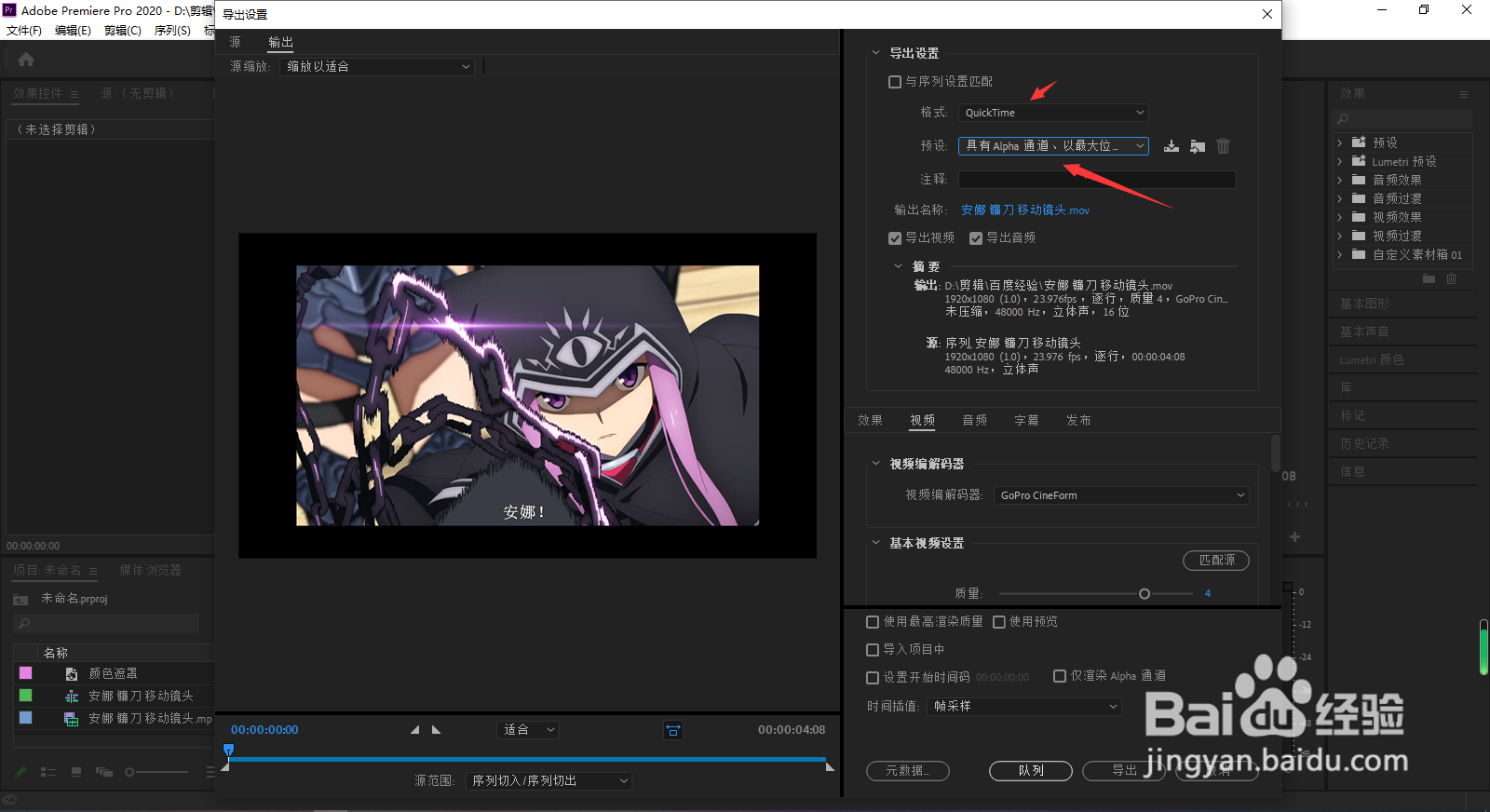
Task: Expand the Lumetri 预设 folder
Action: pos(1340,161)
